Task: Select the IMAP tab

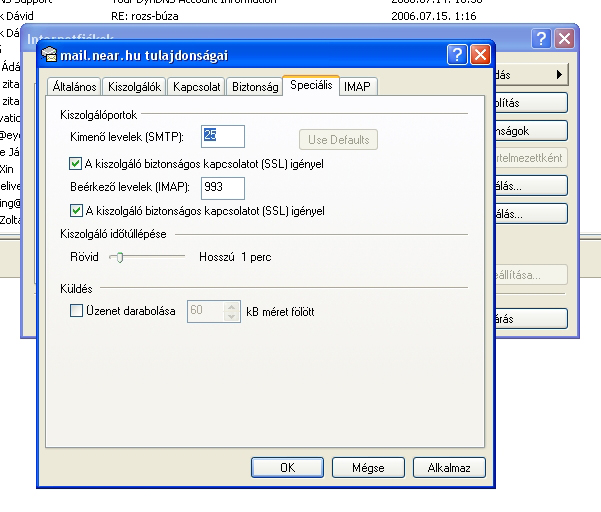Action: coord(356,87)
